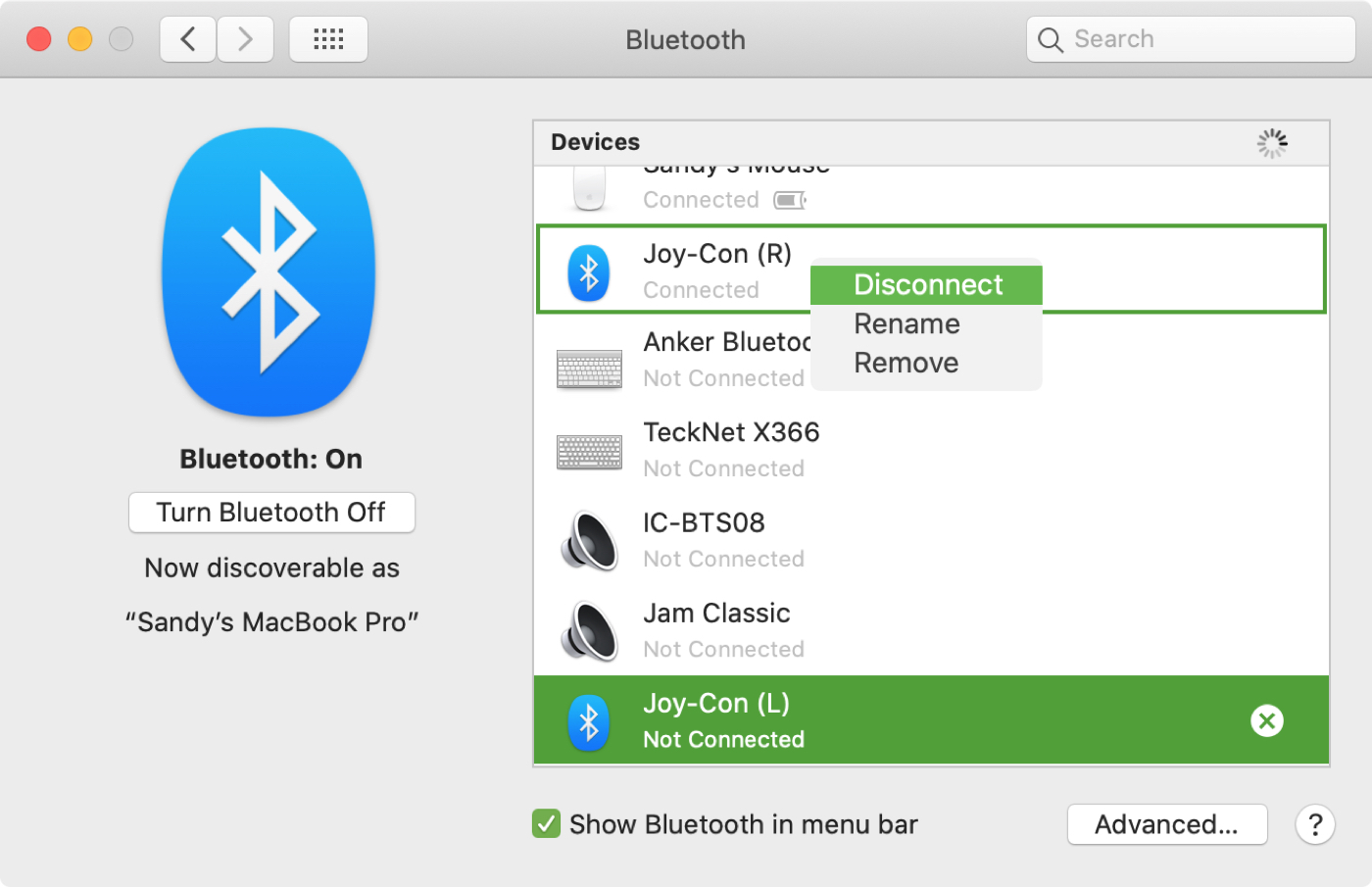Close the window with the red button
Image resolution: width=1372 pixels, height=887 pixels.
(x=39, y=39)
